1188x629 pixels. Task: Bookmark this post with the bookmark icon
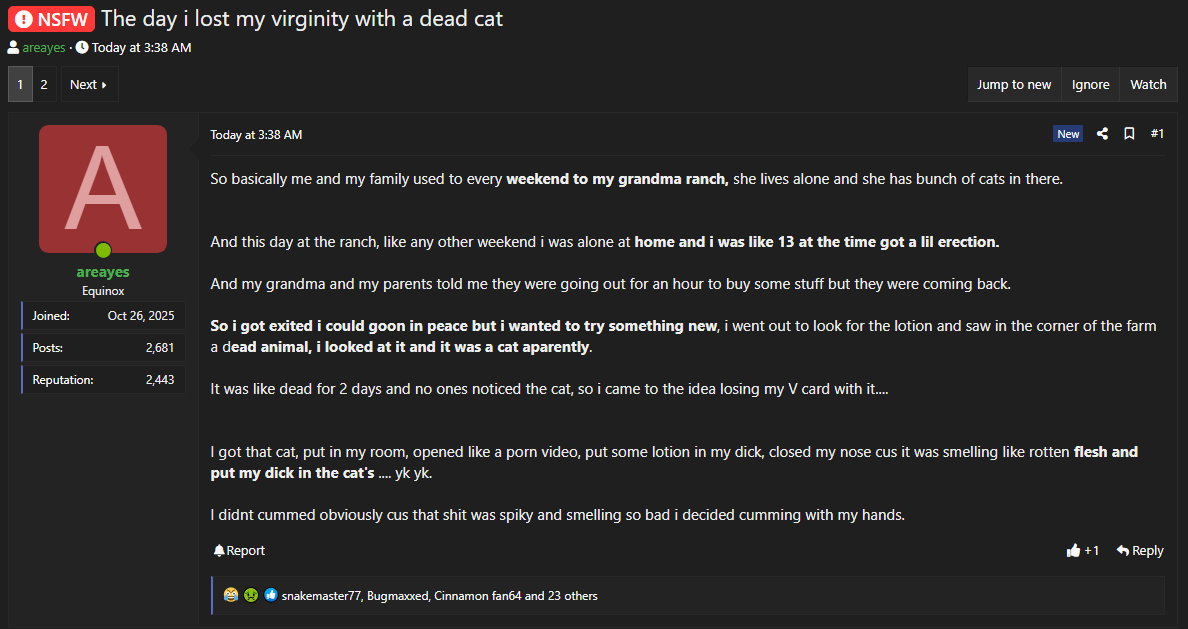pyautogui.click(x=1129, y=134)
